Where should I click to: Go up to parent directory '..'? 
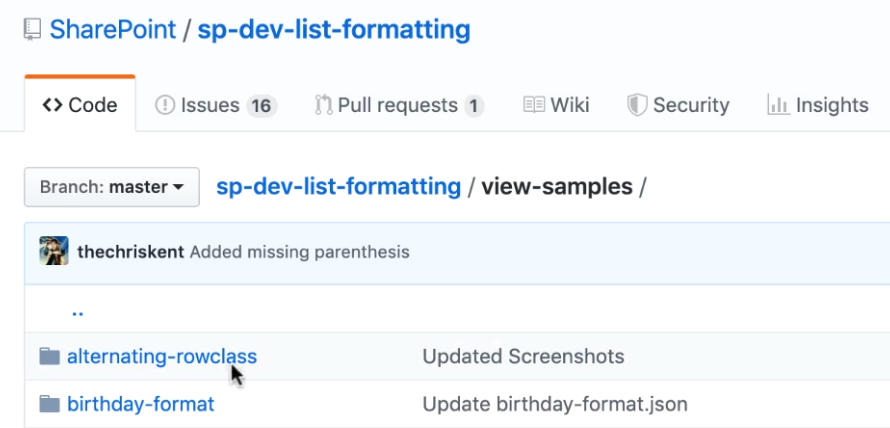coord(78,312)
